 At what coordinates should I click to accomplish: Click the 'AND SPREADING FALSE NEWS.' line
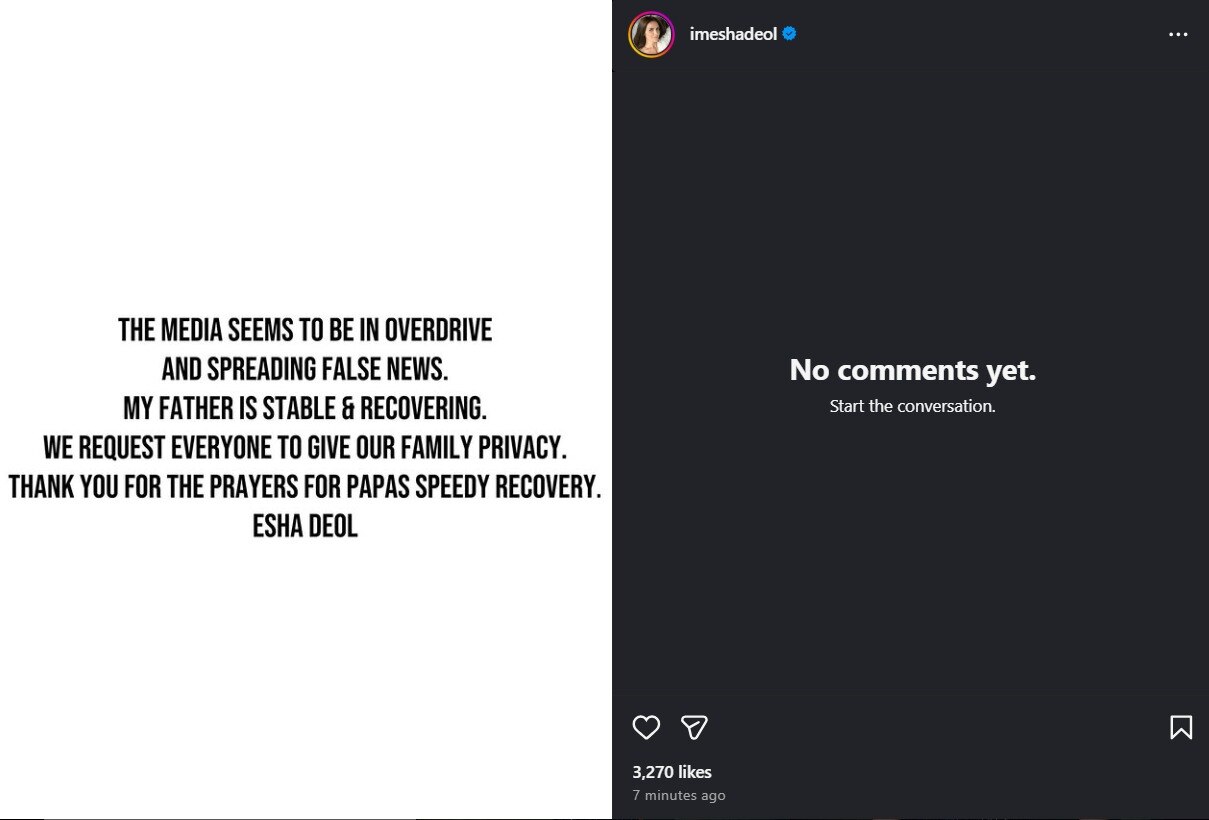(305, 369)
